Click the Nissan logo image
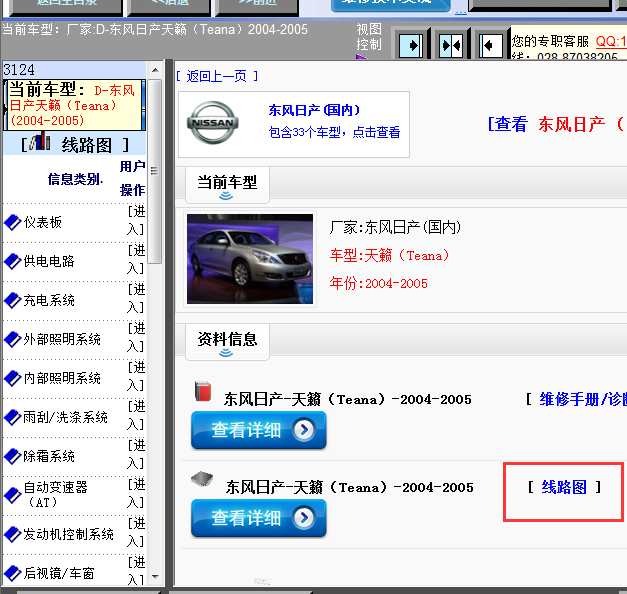This screenshot has height=594, width=627. (213, 122)
